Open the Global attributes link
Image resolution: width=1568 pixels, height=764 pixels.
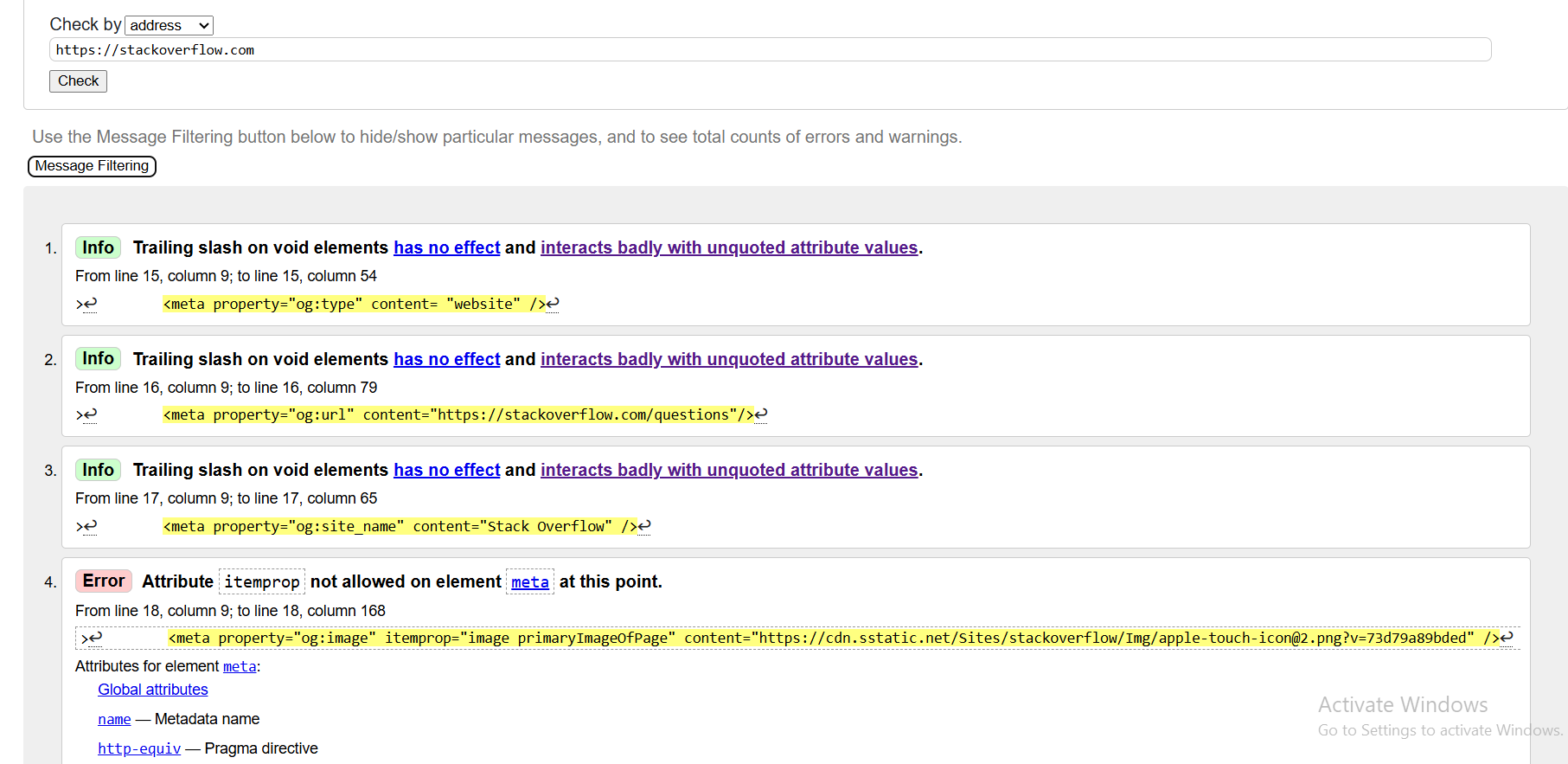tap(153, 690)
